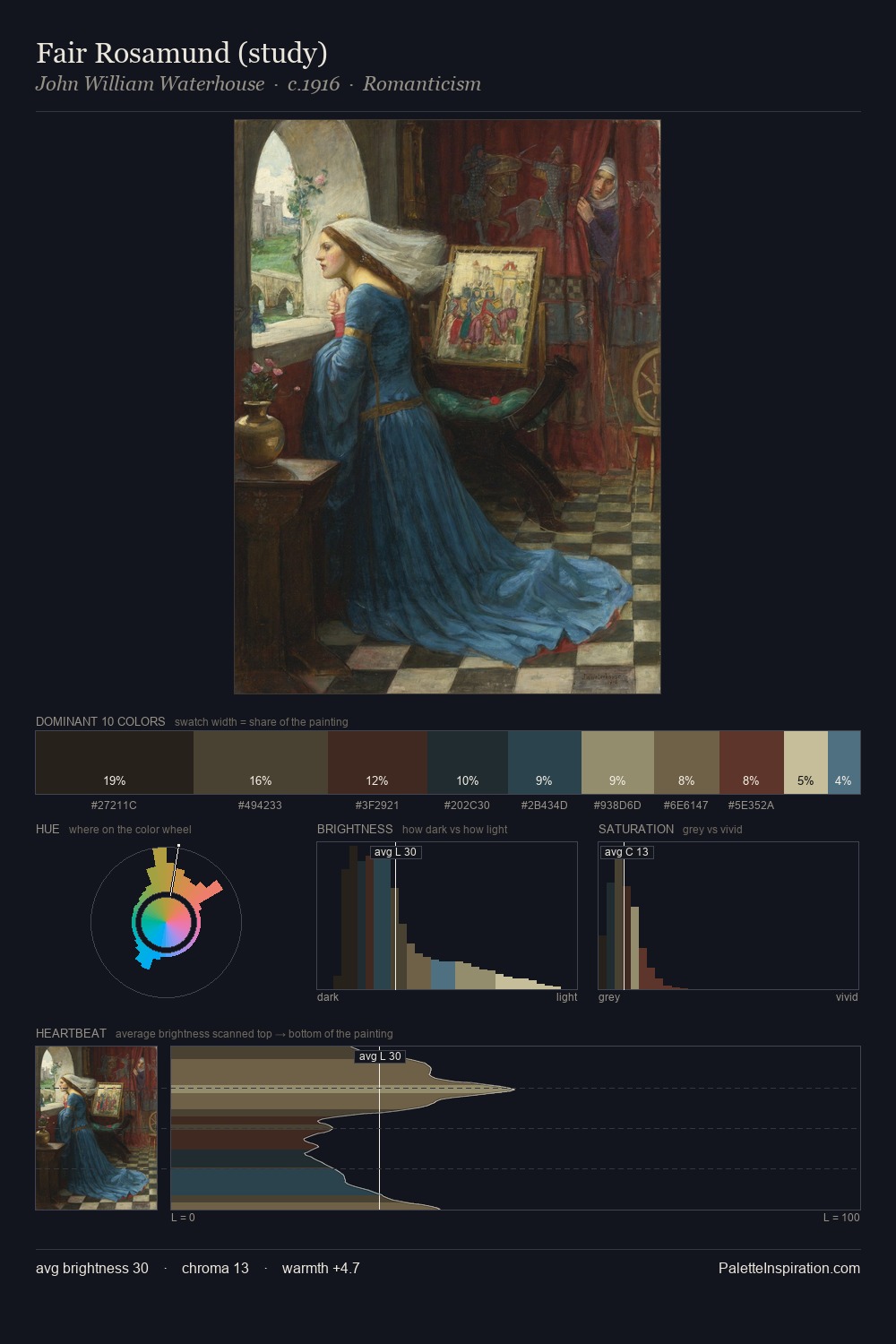Click the 'HUE' section heading
896x1344 pixels.
coord(47,829)
